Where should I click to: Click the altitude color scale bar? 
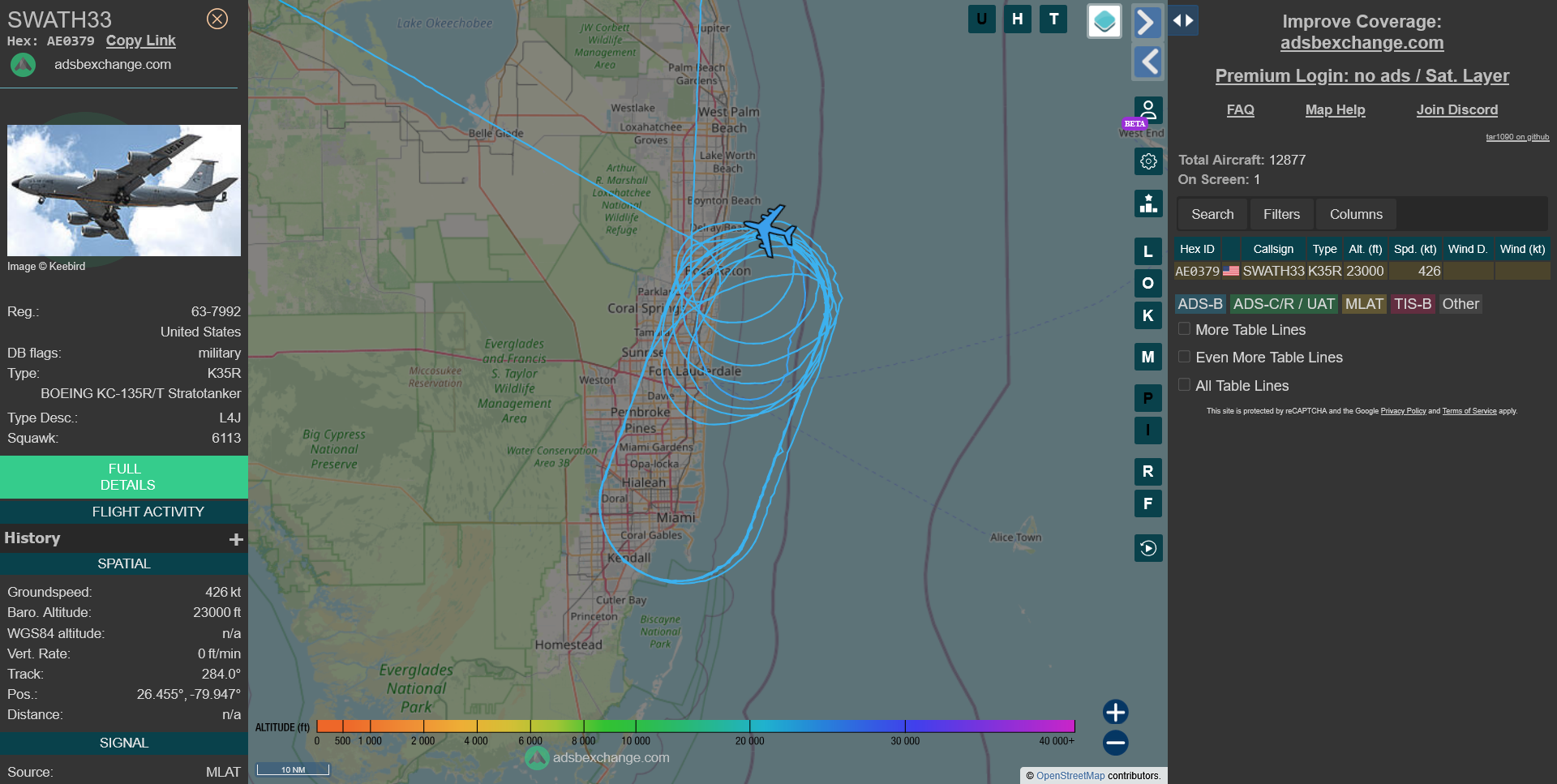[x=696, y=726]
